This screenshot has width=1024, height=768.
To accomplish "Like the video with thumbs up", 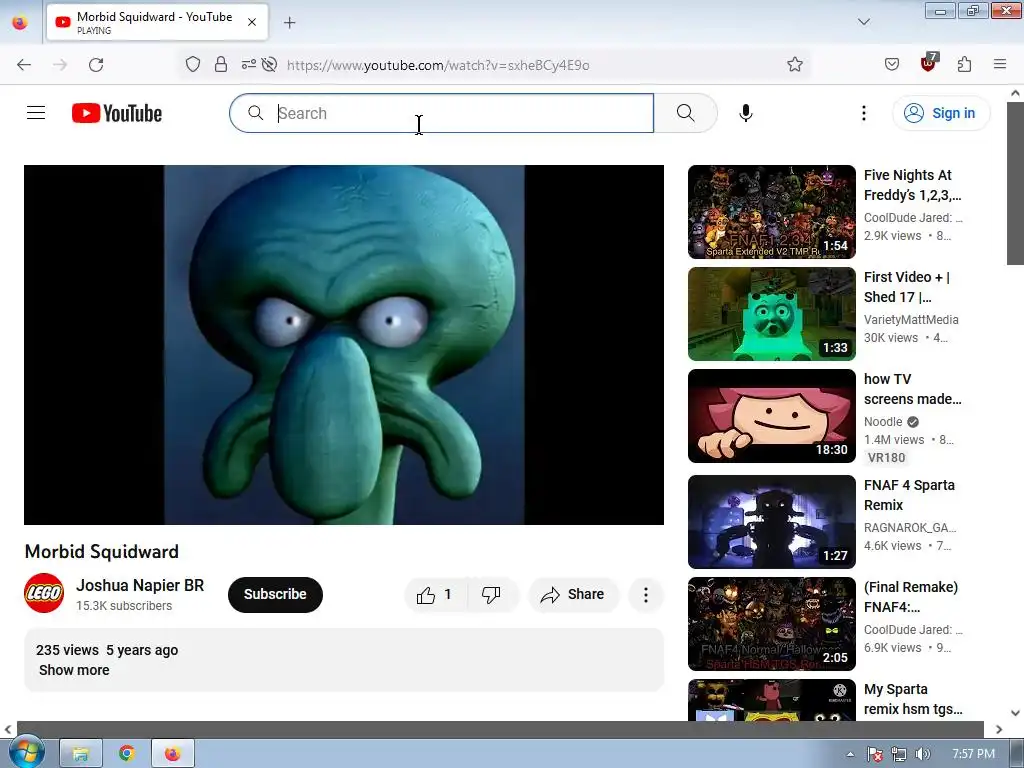I will [435, 594].
